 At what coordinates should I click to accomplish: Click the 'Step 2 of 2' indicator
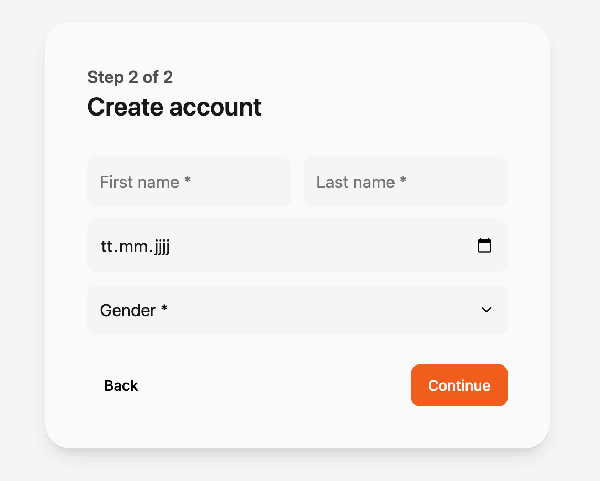point(130,77)
